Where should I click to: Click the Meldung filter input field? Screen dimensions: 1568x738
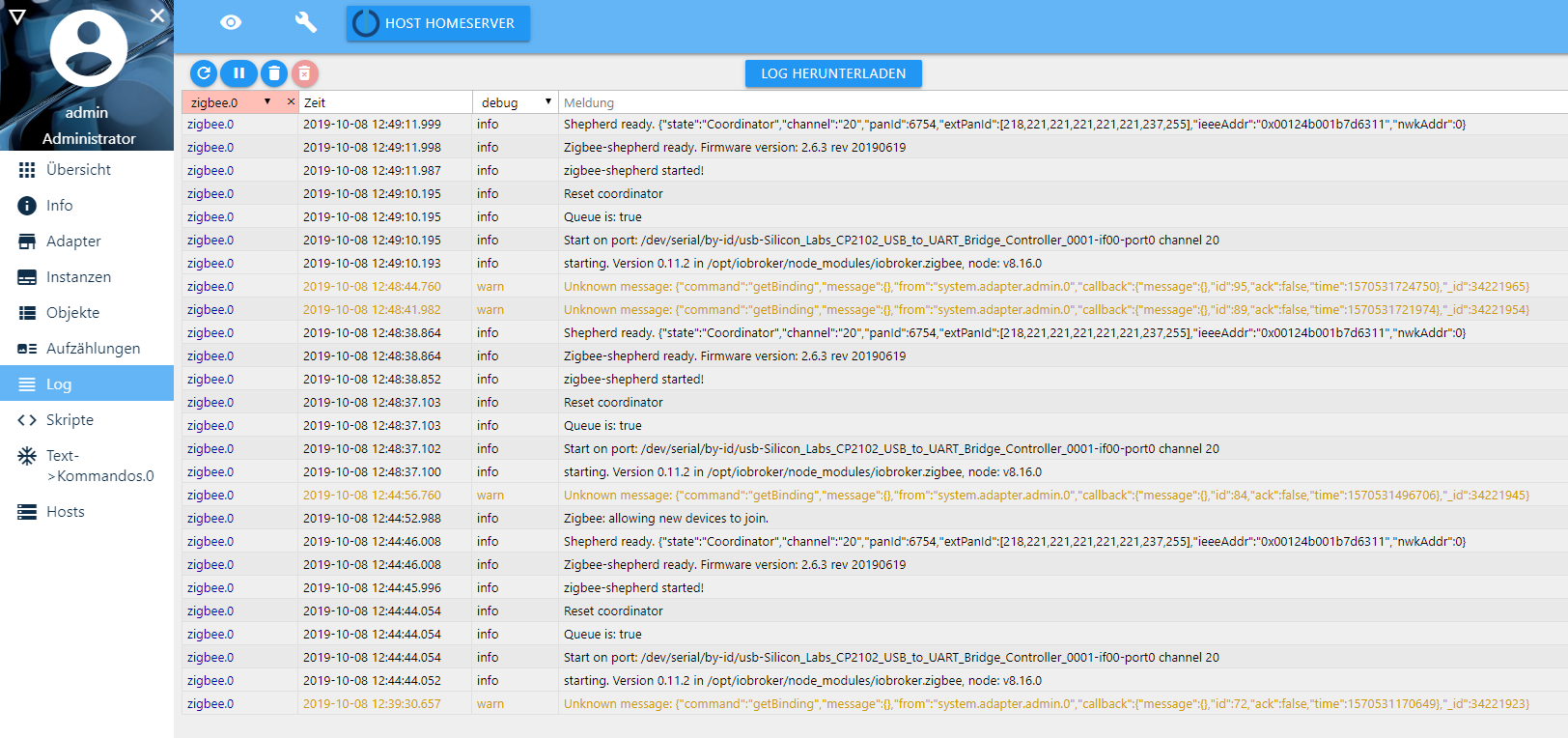1062,102
